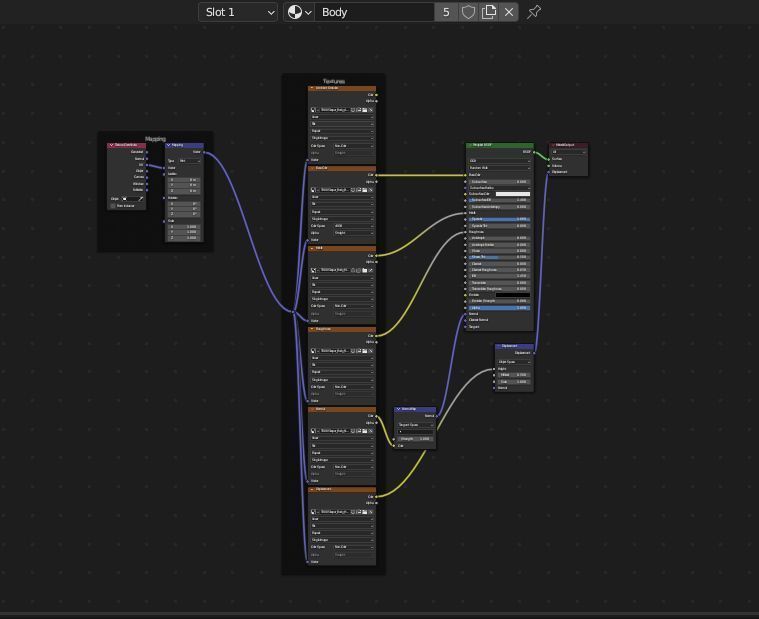Edit the Body material name field
The image size is (759, 619).
click(374, 12)
